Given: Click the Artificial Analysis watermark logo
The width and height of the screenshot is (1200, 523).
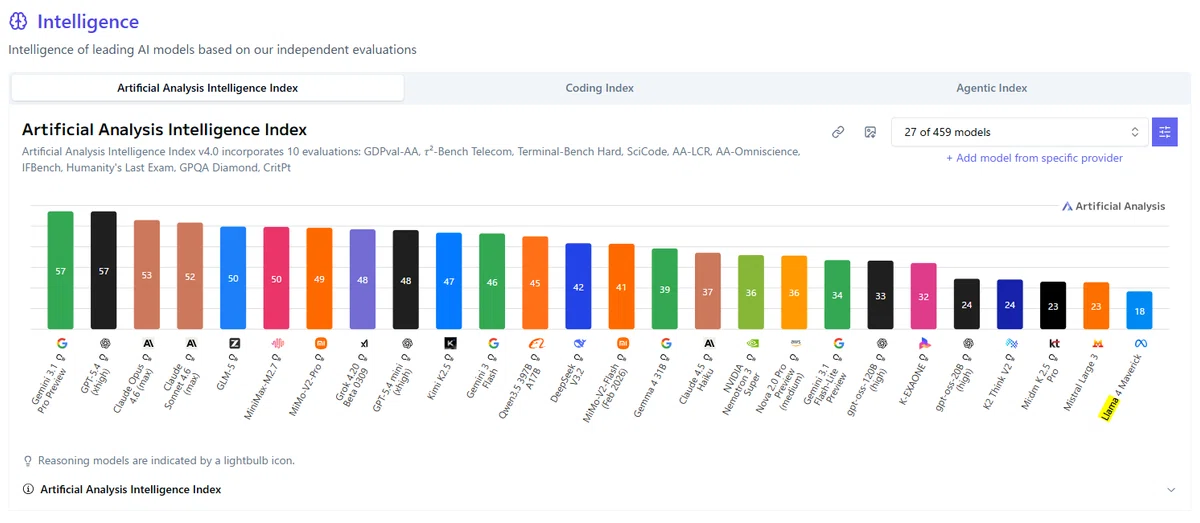Looking at the screenshot, I should 1113,206.
